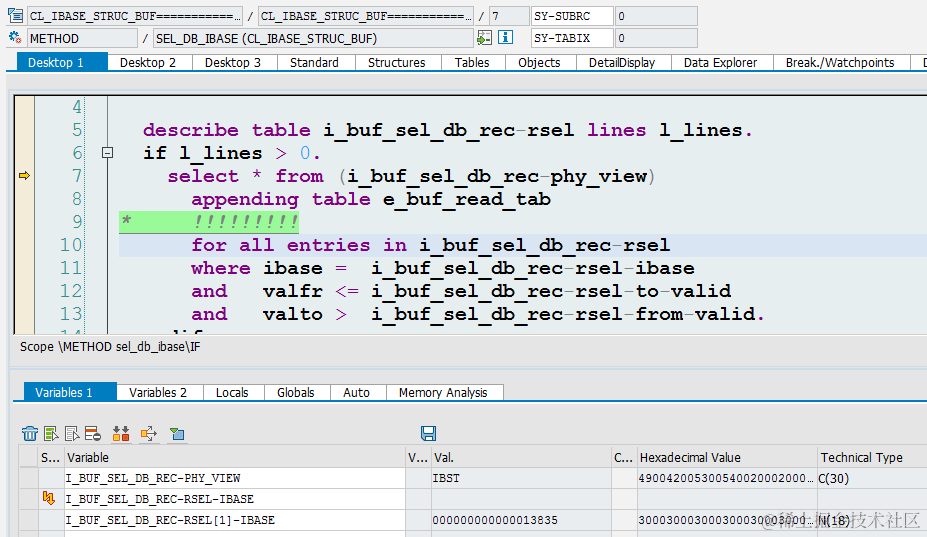This screenshot has height=537, width=927.
Task: Click code line 5 describe table statement
Action: pos(448,130)
